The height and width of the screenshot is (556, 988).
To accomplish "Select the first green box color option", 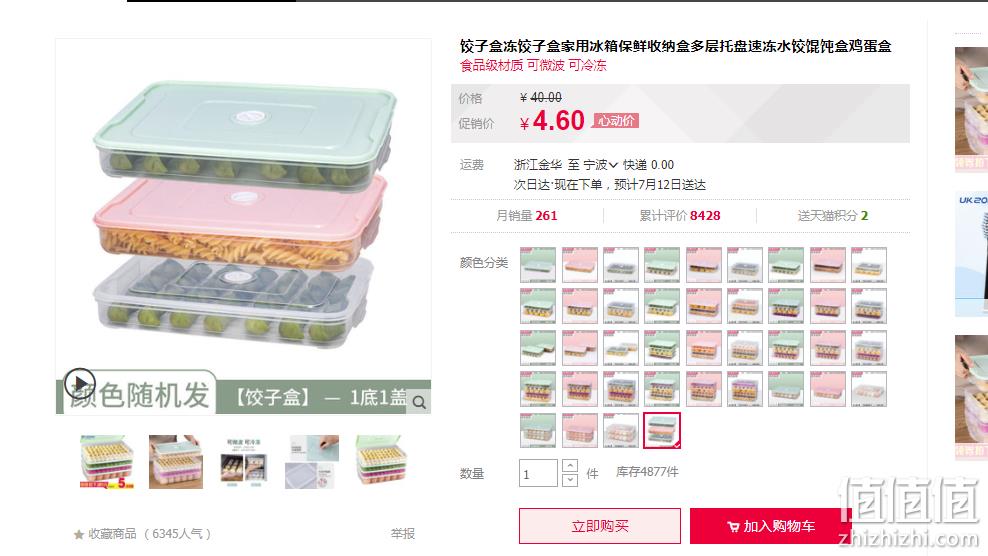I will pos(537,265).
